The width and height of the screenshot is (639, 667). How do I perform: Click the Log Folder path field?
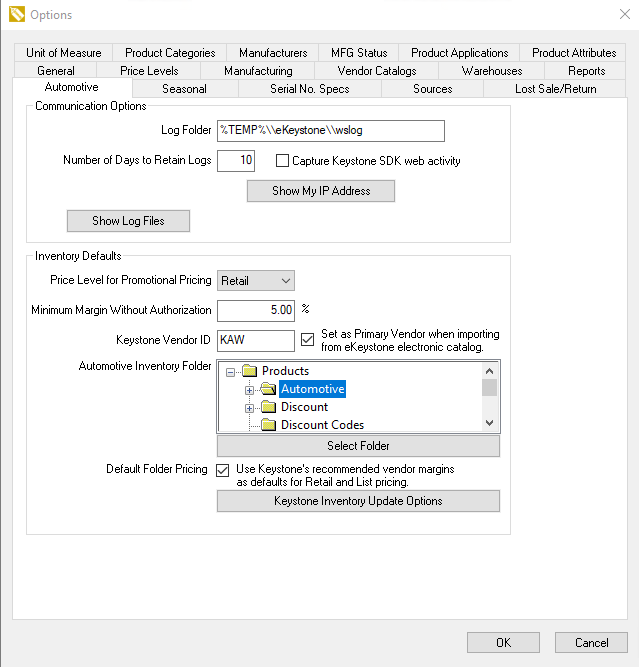coord(330,131)
